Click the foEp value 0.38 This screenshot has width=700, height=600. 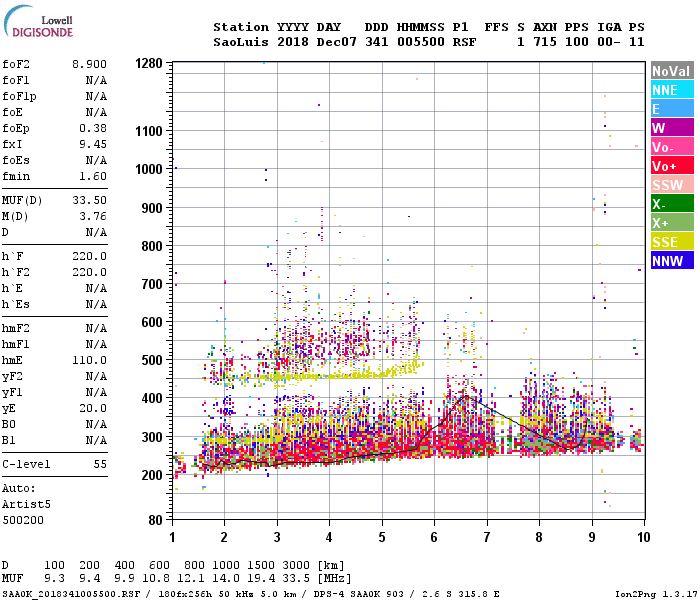pyautogui.click(x=93, y=129)
